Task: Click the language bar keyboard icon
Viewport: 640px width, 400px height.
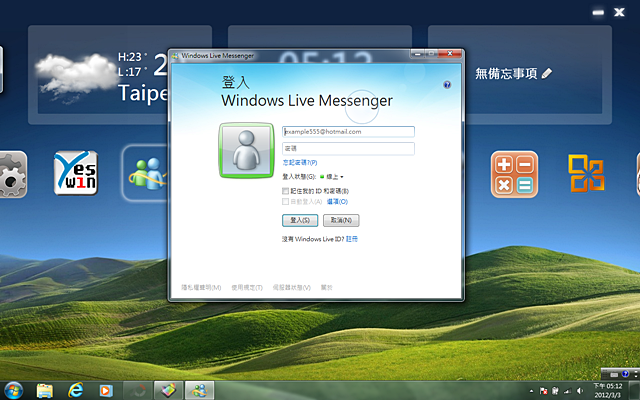Action: coord(614,374)
